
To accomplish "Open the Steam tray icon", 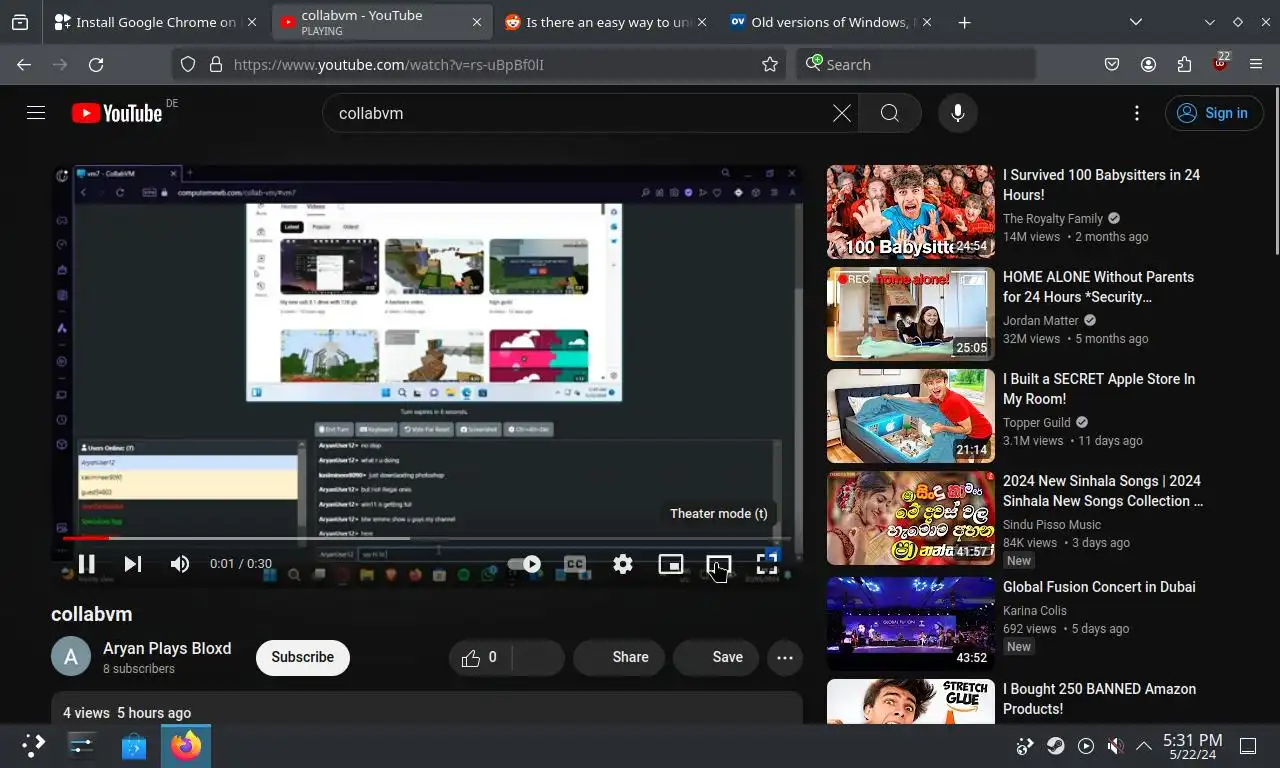I will [x=1055, y=746].
